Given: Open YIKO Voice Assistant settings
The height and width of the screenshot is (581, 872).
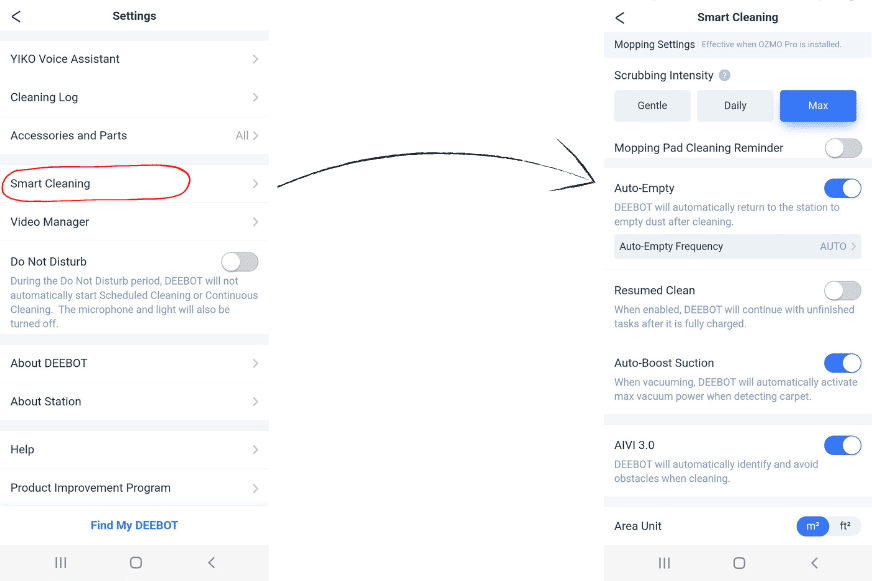Looking at the screenshot, I should 134,59.
